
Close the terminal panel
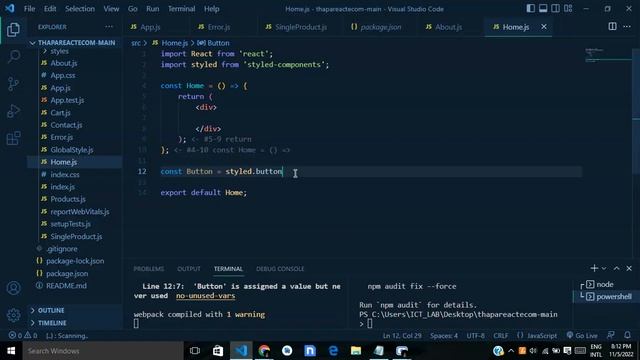[629, 268]
